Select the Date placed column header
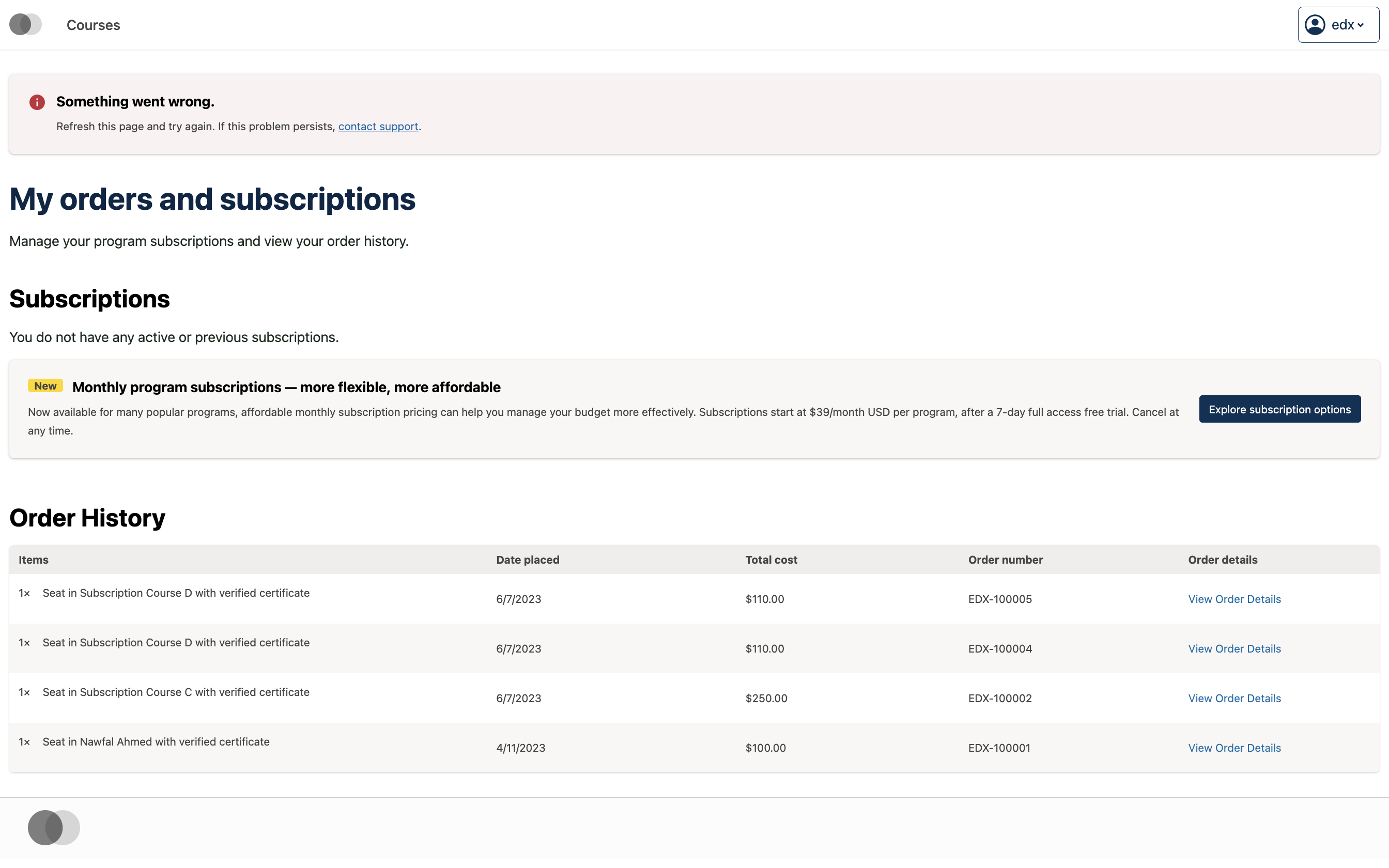Image resolution: width=1389 pixels, height=868 pixels. 528,560
